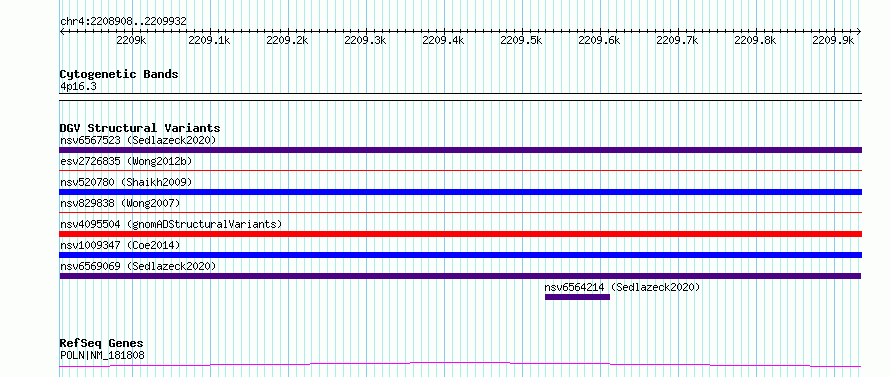890x377 pixels.
Task: Open variant nsv520780 (Shaikh2009) label
Action: 126,182
